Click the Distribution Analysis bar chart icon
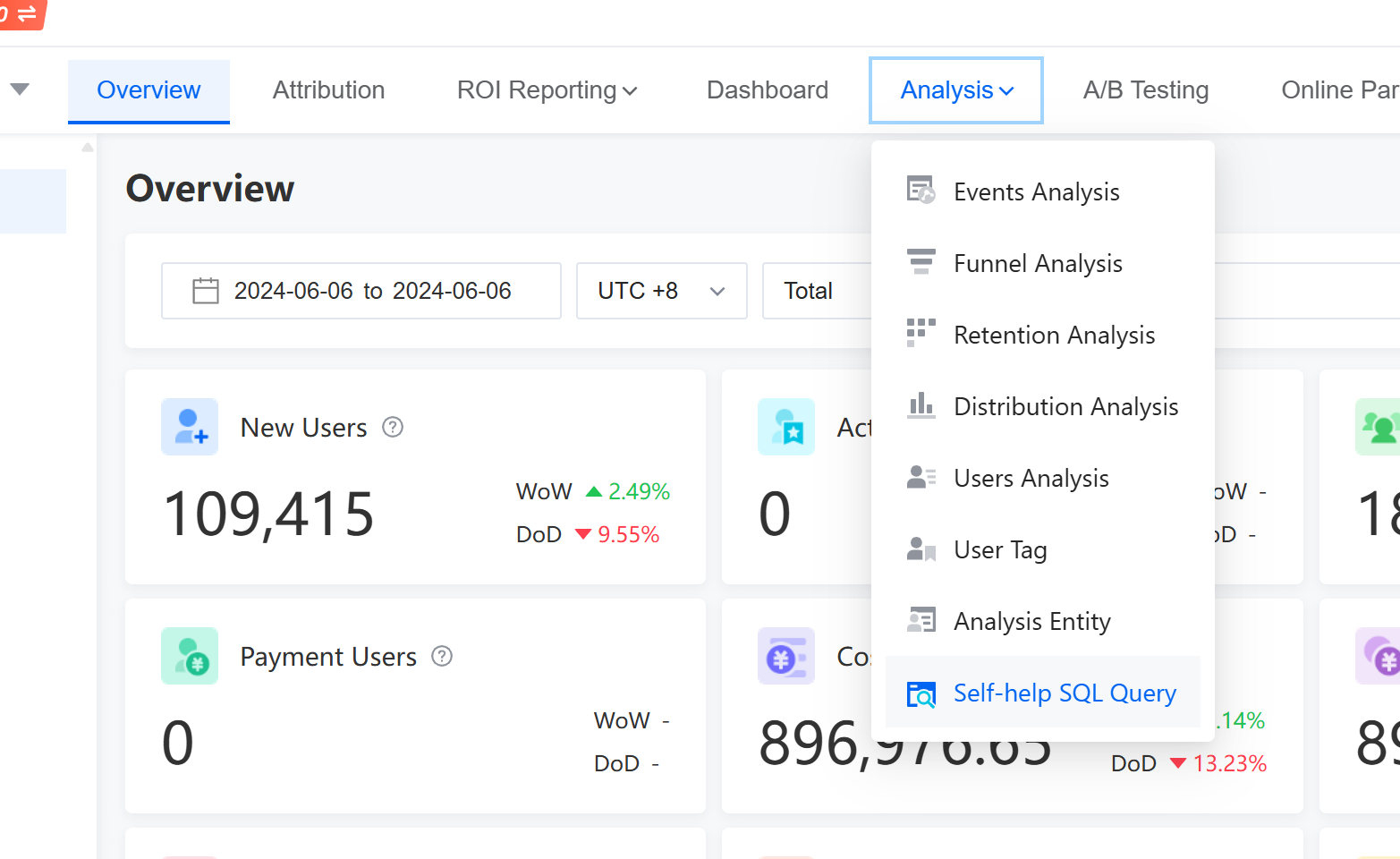Image resolution: width=1400 pixels, height=859 pixels. click(921, 405)
